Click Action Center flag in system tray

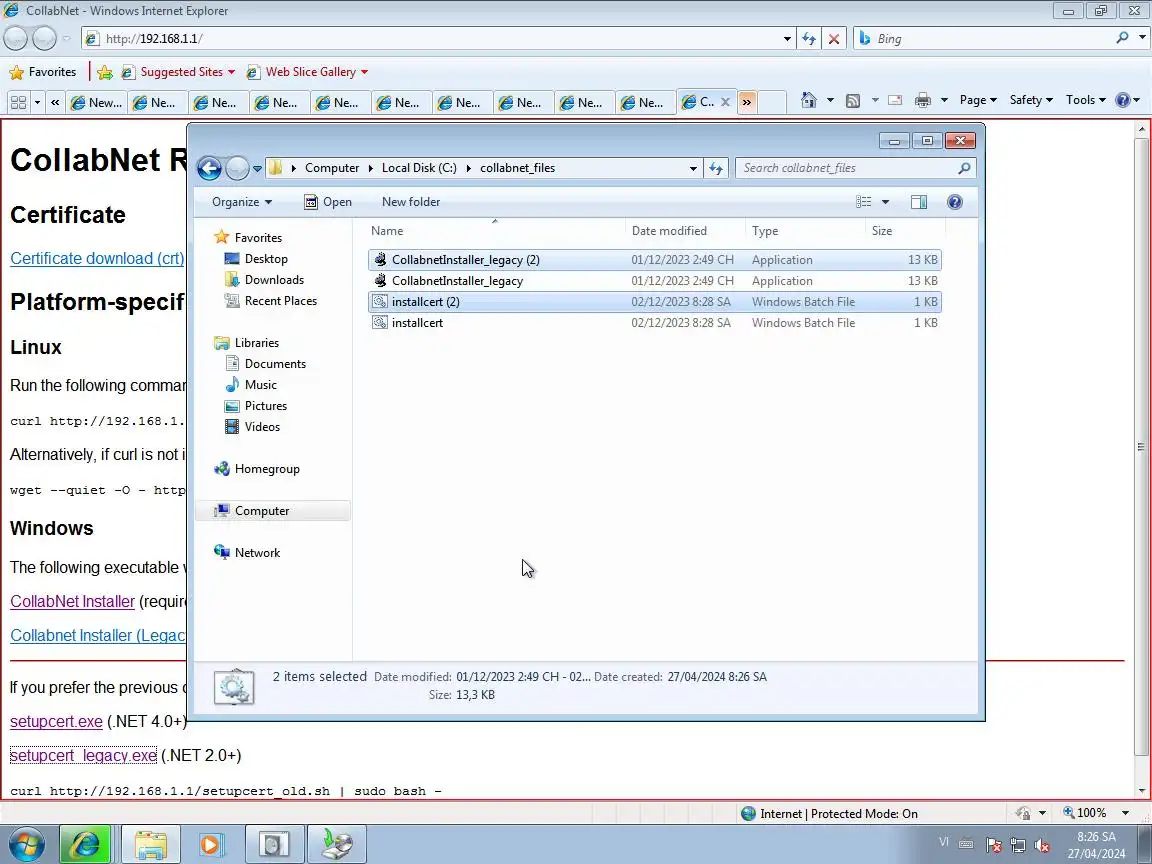(x=994, y=845)
